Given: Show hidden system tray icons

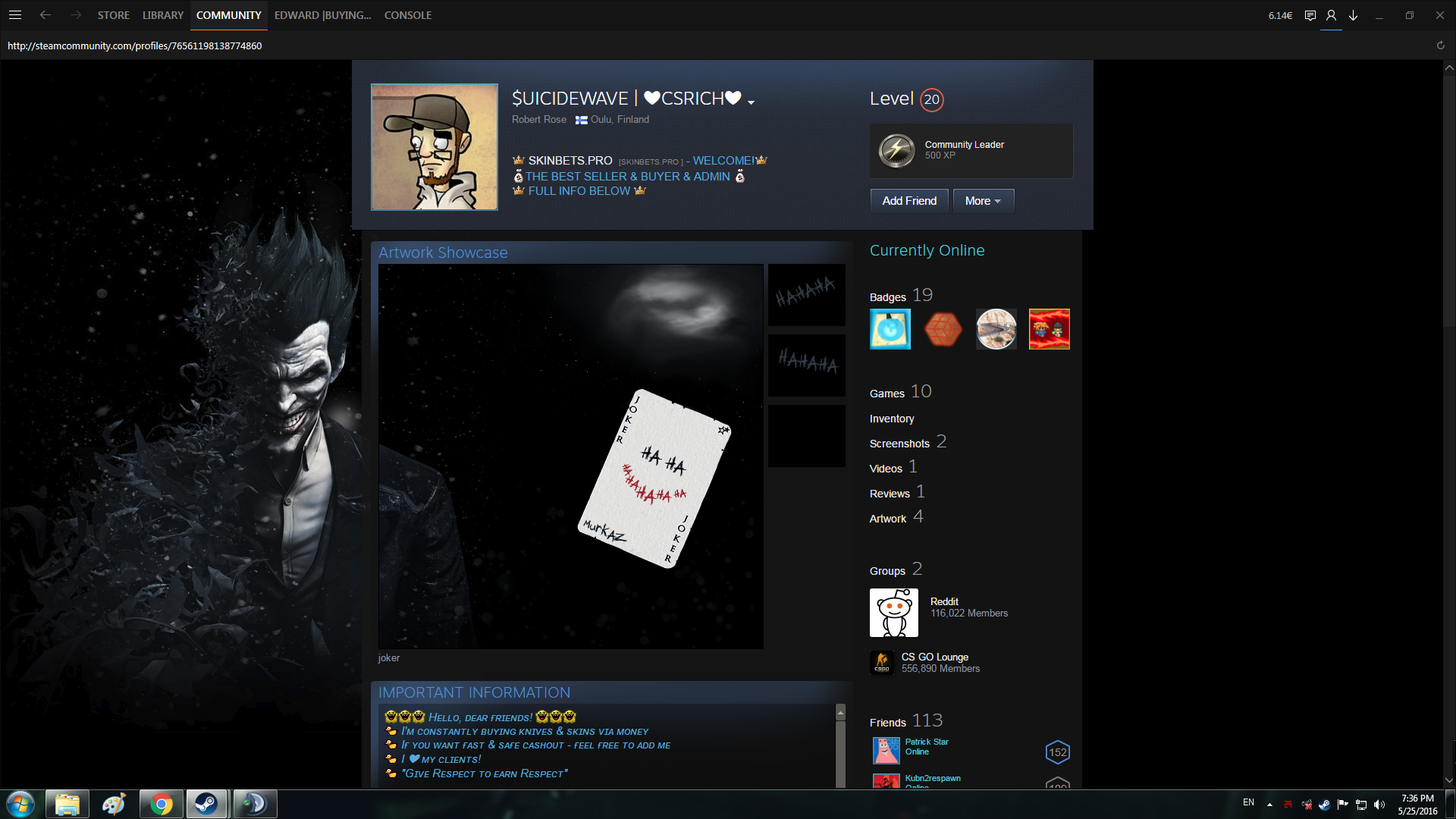Looking at the screenshot, I should pyautogui.click(x=1269, y=804).
